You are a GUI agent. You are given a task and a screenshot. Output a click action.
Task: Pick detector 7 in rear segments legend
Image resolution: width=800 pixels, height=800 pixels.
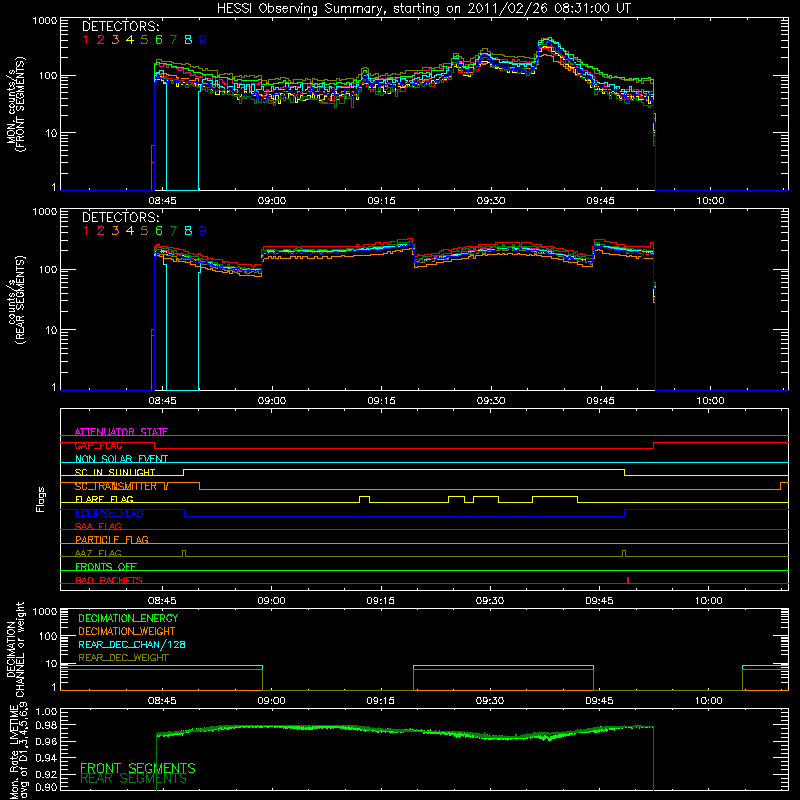173,231
